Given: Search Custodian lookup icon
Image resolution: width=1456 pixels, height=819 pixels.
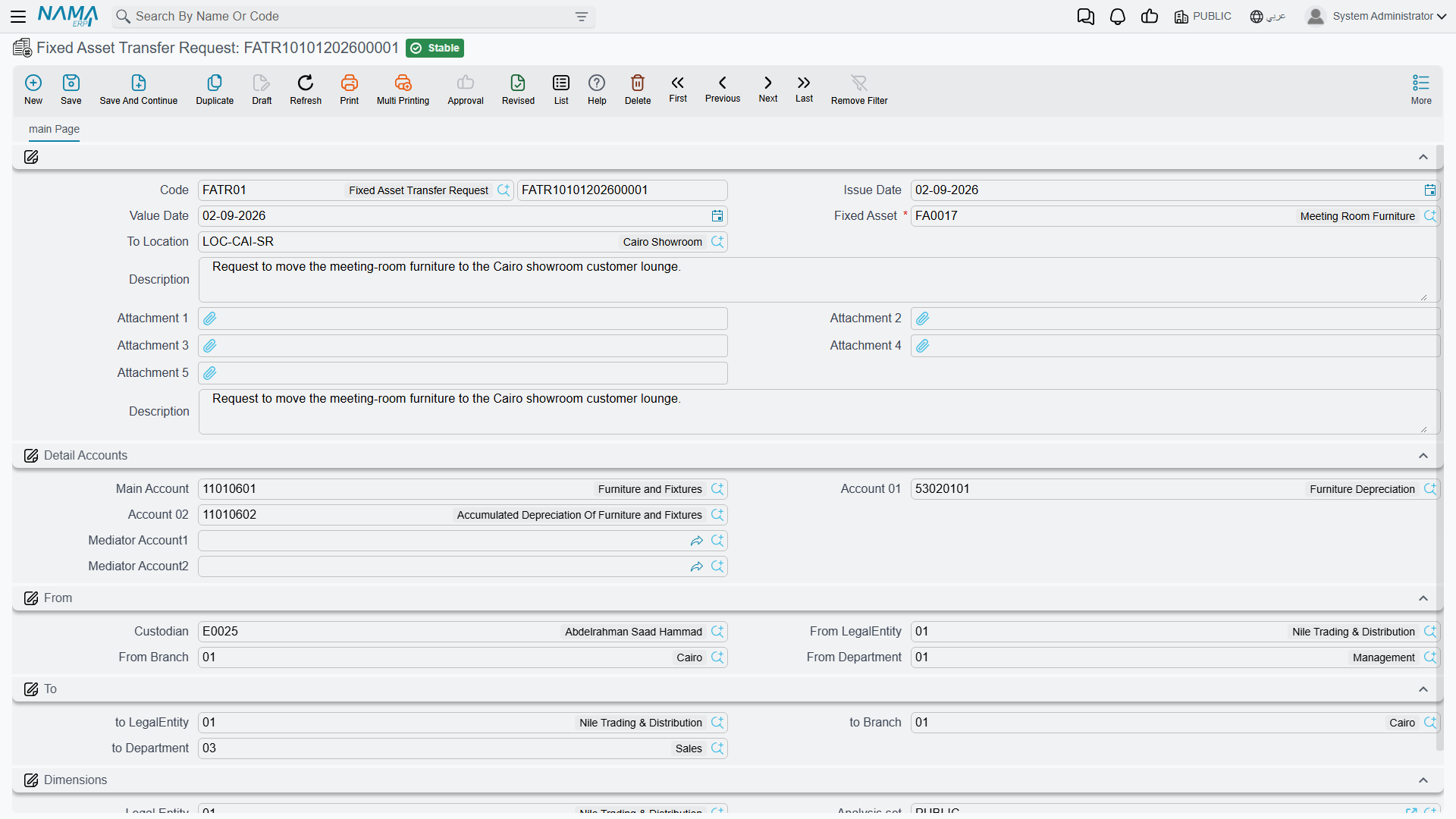Looking at the screenshot, I should pyautogui.click(x=717, y=632).
